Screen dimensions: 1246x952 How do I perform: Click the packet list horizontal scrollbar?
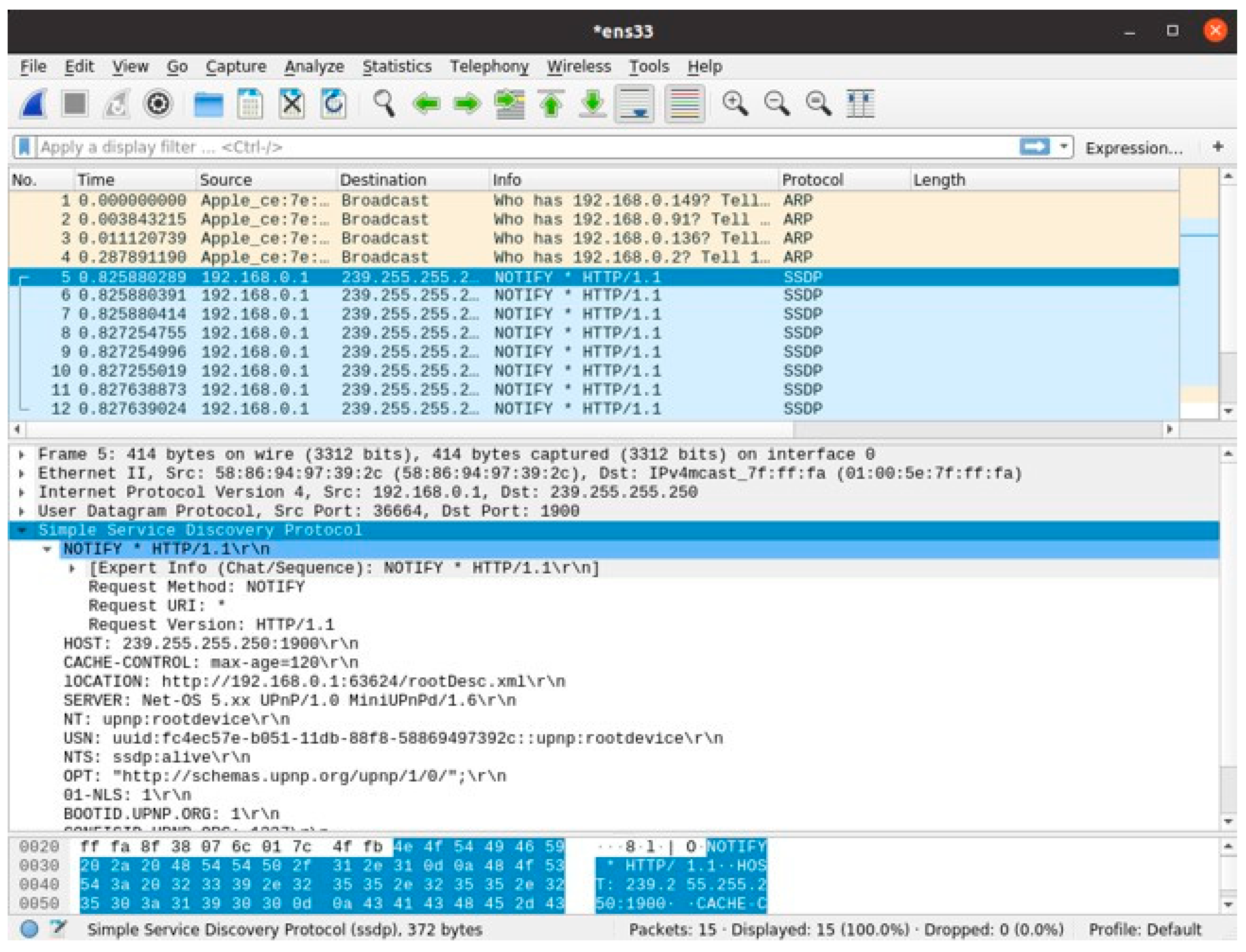396,429
